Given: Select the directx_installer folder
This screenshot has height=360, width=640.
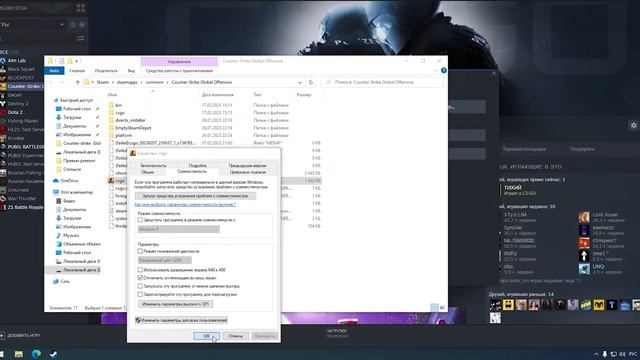Looking at the screenshot, I should click(x=130, y=120).
